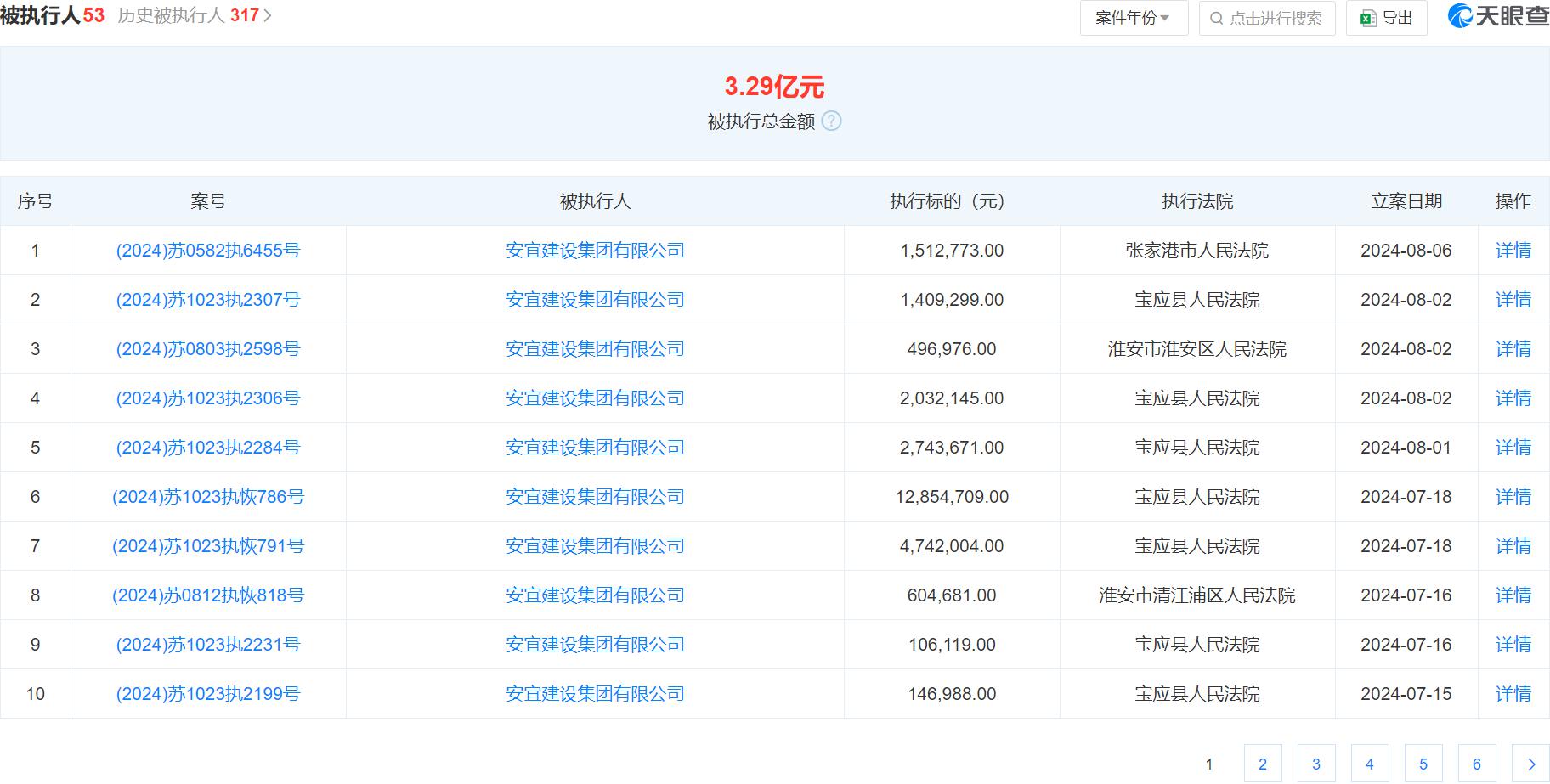1550x784 pixels.
Task: Go to page 3 of results
Action: click(1316, 764)
